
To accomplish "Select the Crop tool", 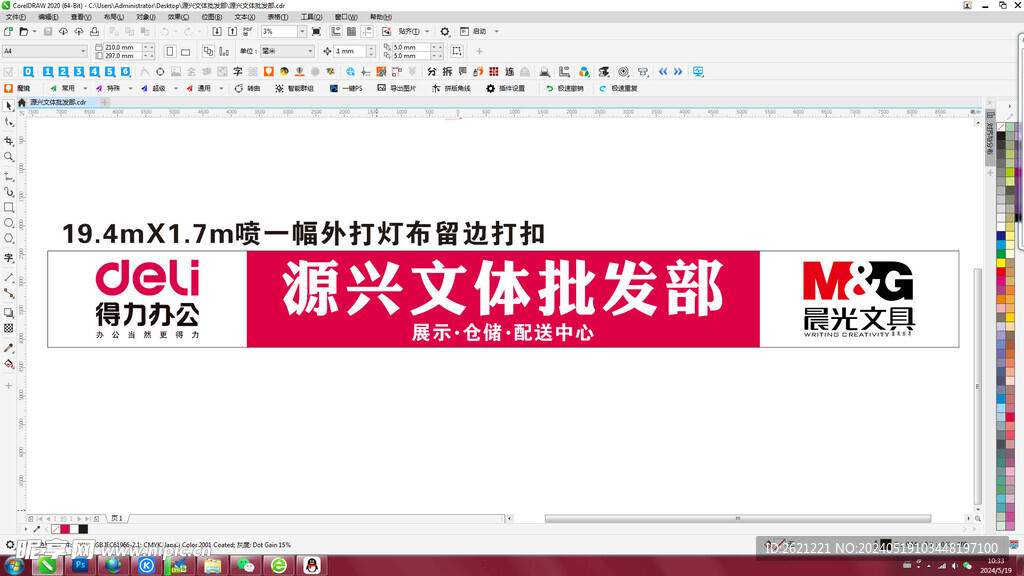I will [8, 141].
